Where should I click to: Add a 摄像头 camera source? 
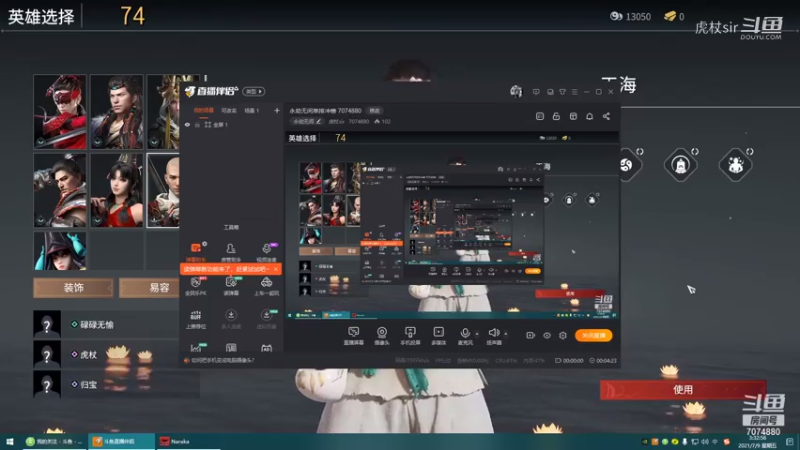coord(382,336)
